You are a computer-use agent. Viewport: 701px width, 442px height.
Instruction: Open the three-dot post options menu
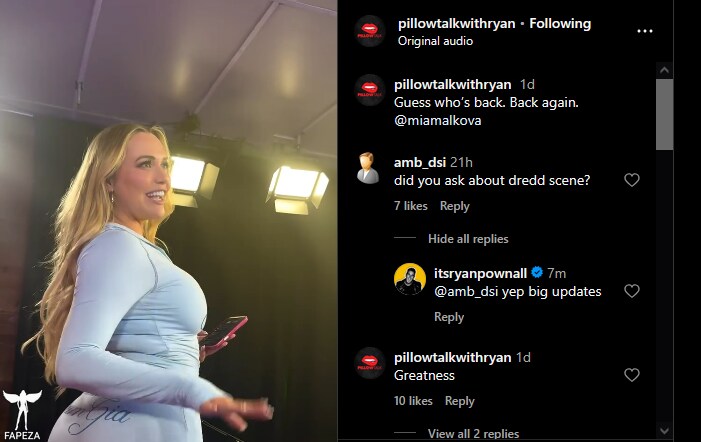(645, 31)
